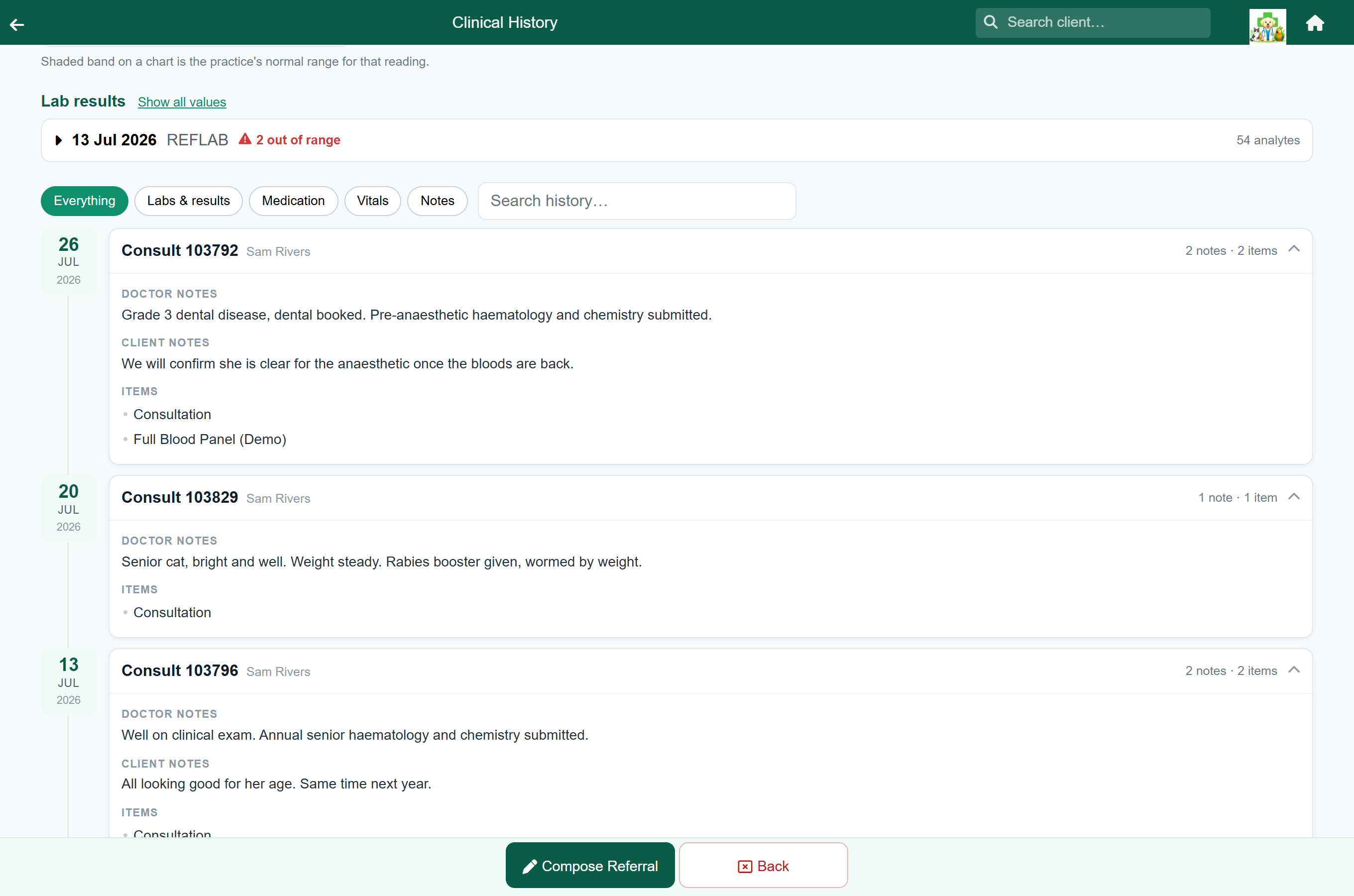The image size is (1354, 896).
Task: Click the Search history field
Action: [637, 201]
